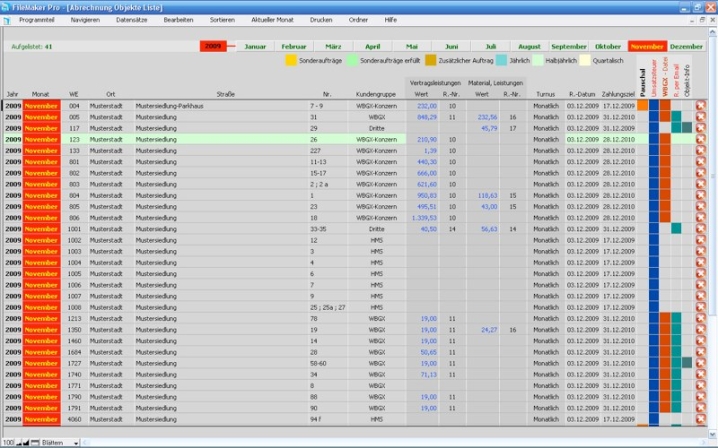Toggle Pauschal orange cell for WE 004
The height and width of the screenshot is (448, 718).
643,105
